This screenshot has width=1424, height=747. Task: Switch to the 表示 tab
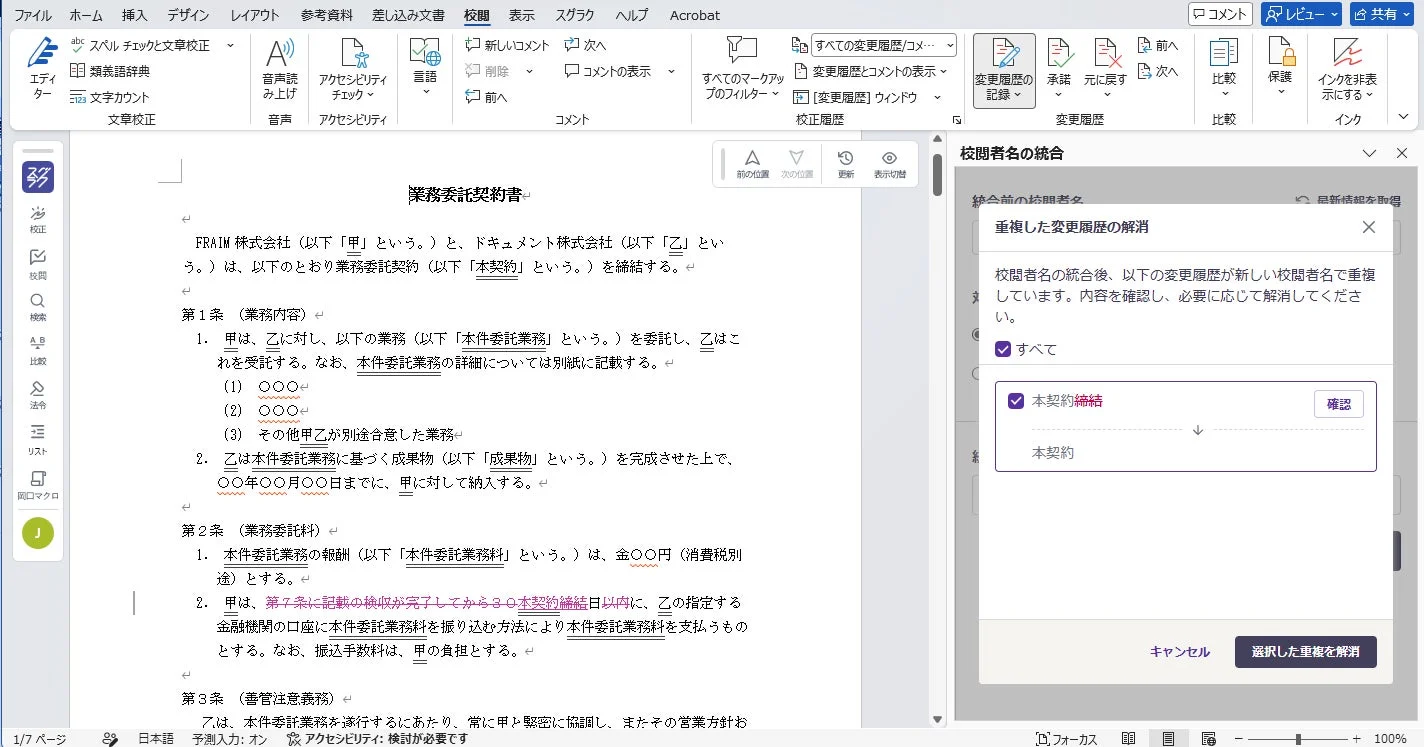[521, 15]
